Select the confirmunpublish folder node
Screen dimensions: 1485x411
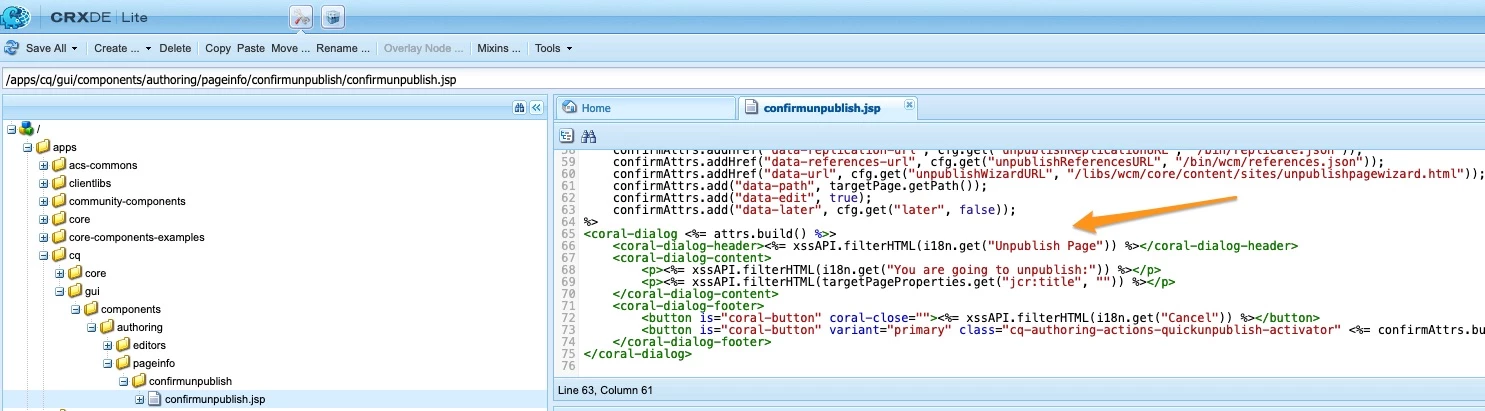coord(189,381)
